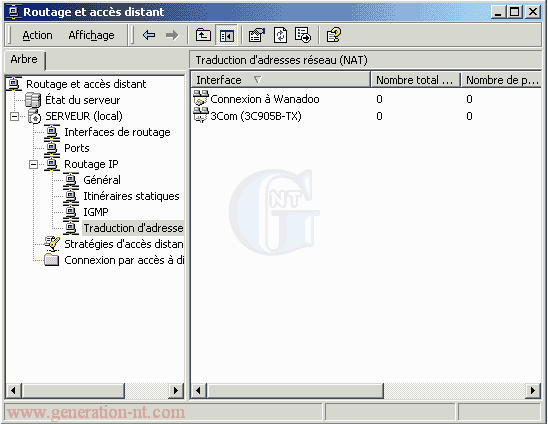Click the tree scrollbar left arrow
This screenshot has width=548, height=424.
click(14, 390)
